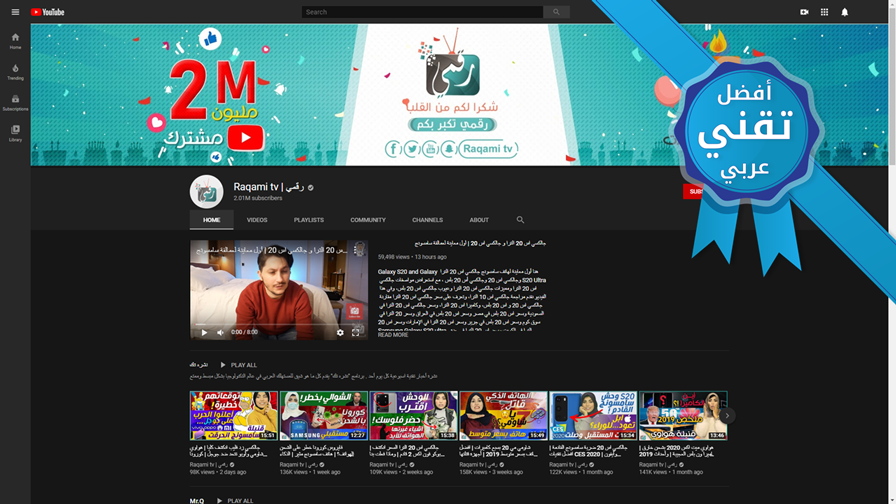Switch to the COMMUNITY tab
Screen dimensions: 896x504
[368, 220]
